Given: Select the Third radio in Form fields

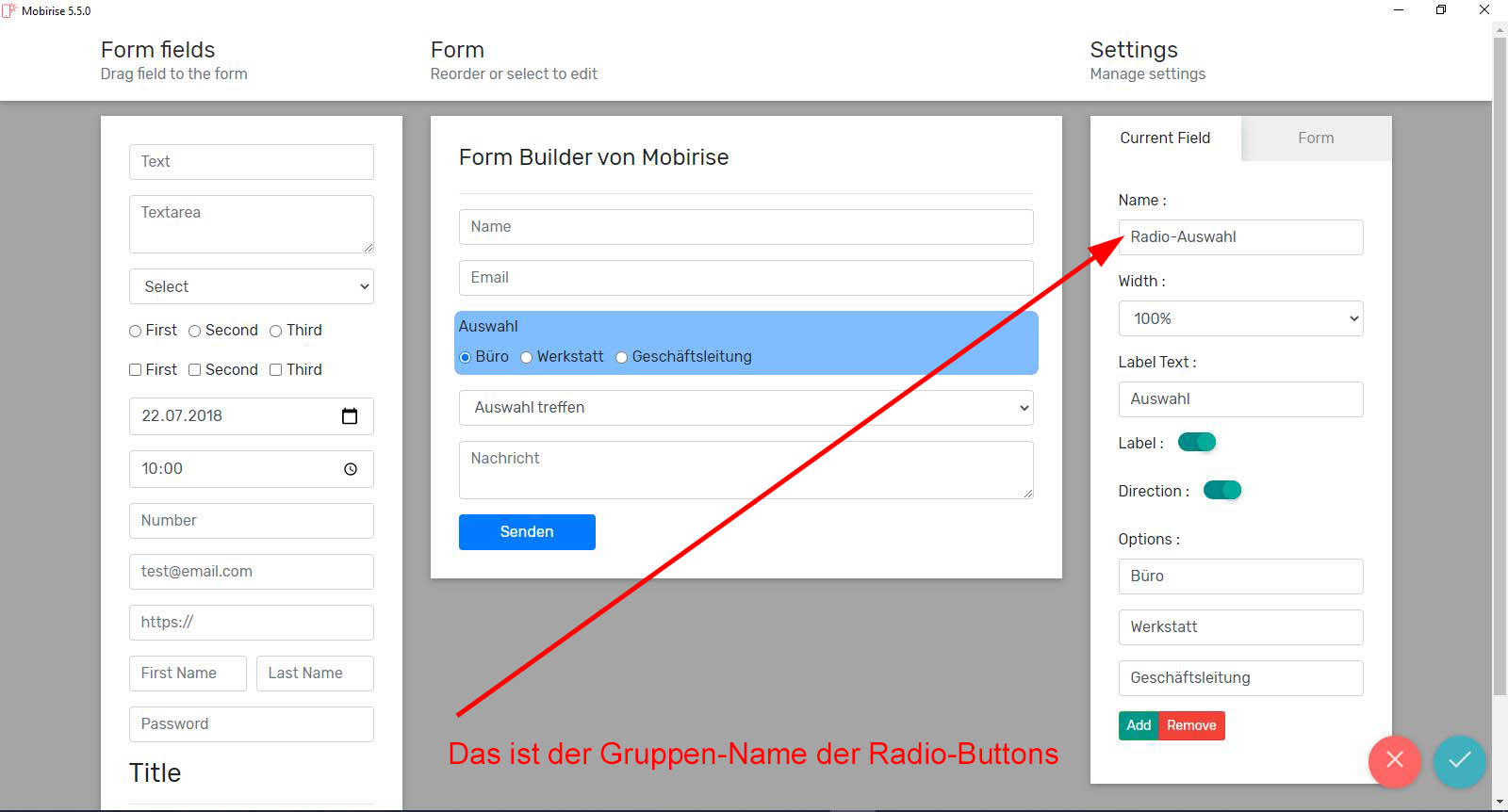Looking at the screenshot, I should [276, 331].
